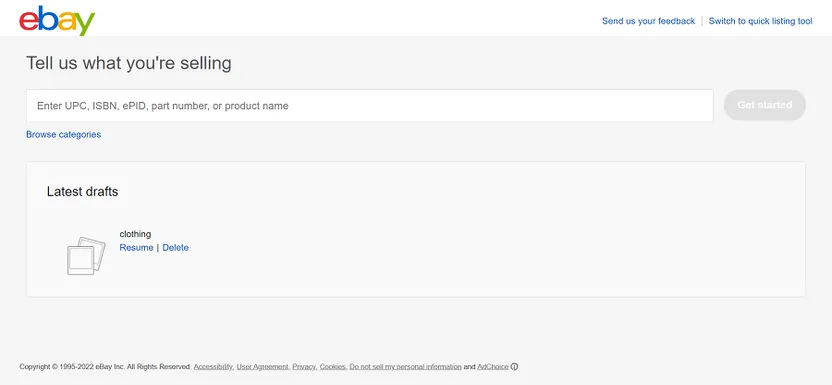Click the Get started button
This screenshot has height=385, width=832.
[x=765, y=105]
